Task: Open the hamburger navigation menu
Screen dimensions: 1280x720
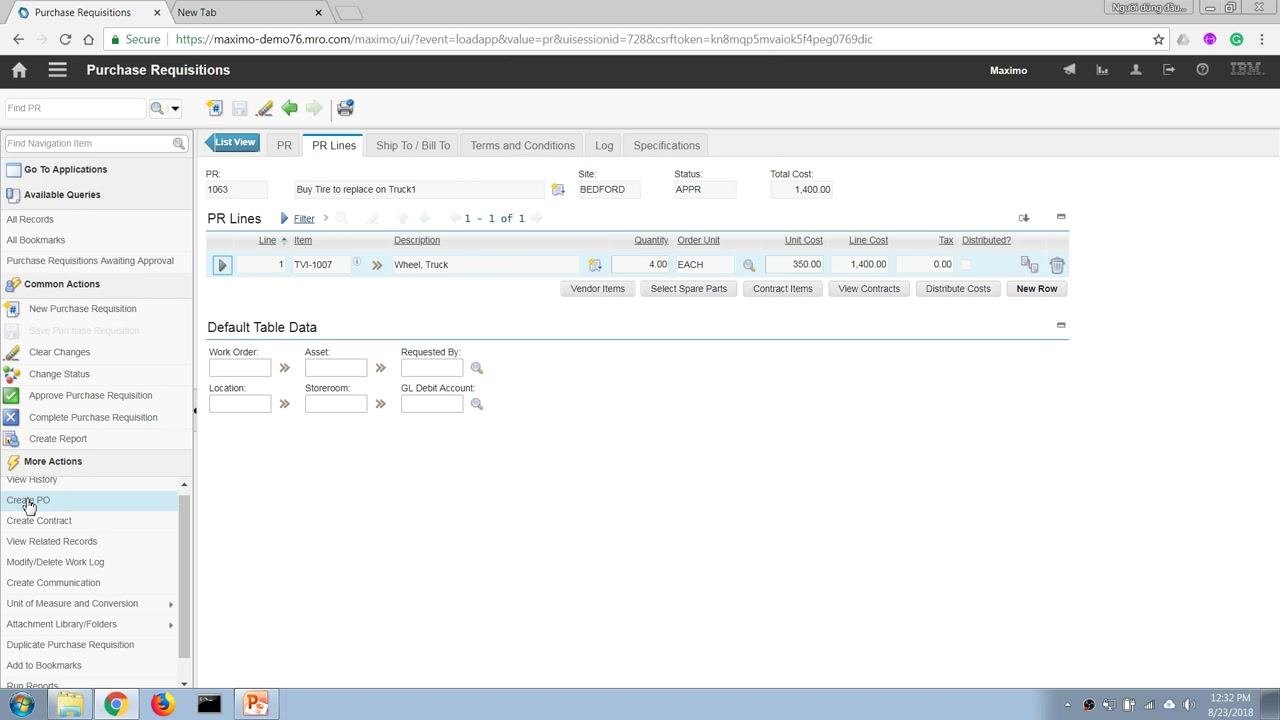Action: (x=57, y=70)
